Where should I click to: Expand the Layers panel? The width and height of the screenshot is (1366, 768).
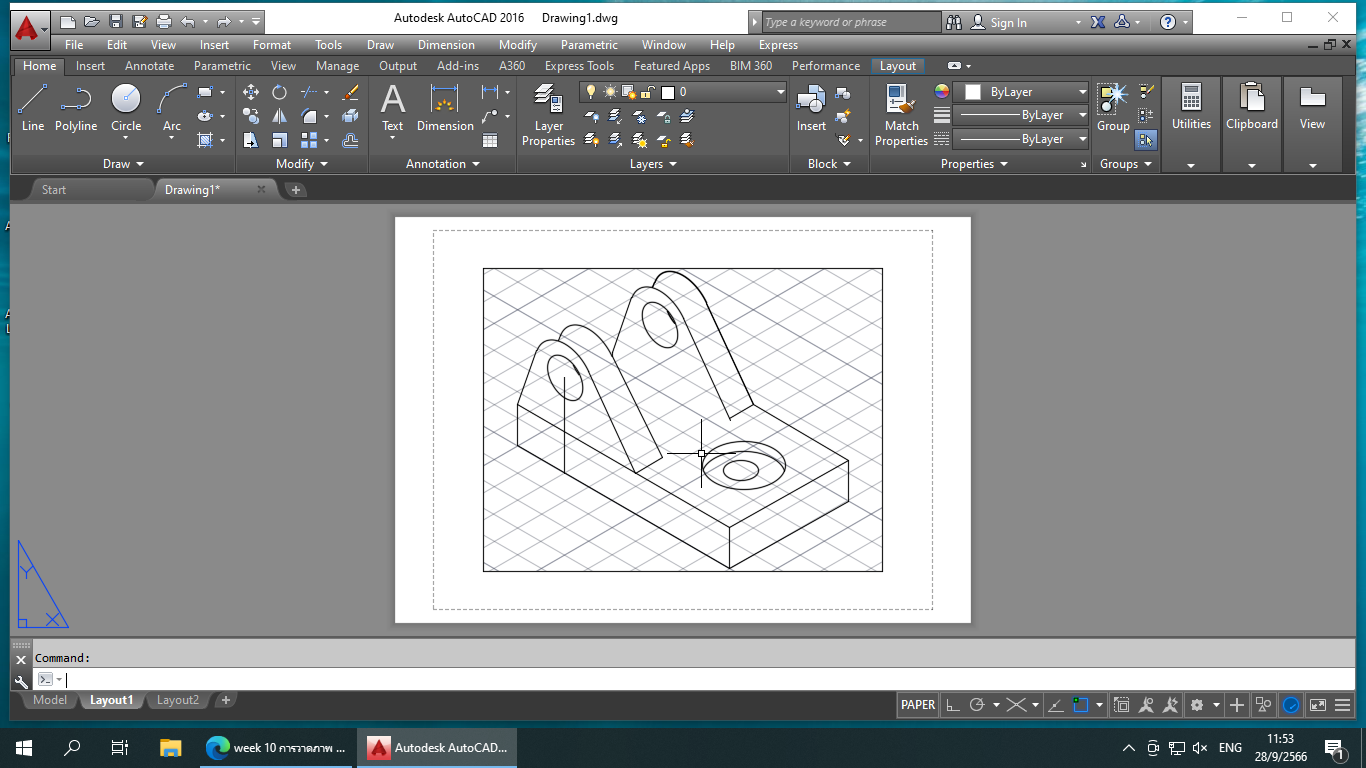(x=653, y=164)
